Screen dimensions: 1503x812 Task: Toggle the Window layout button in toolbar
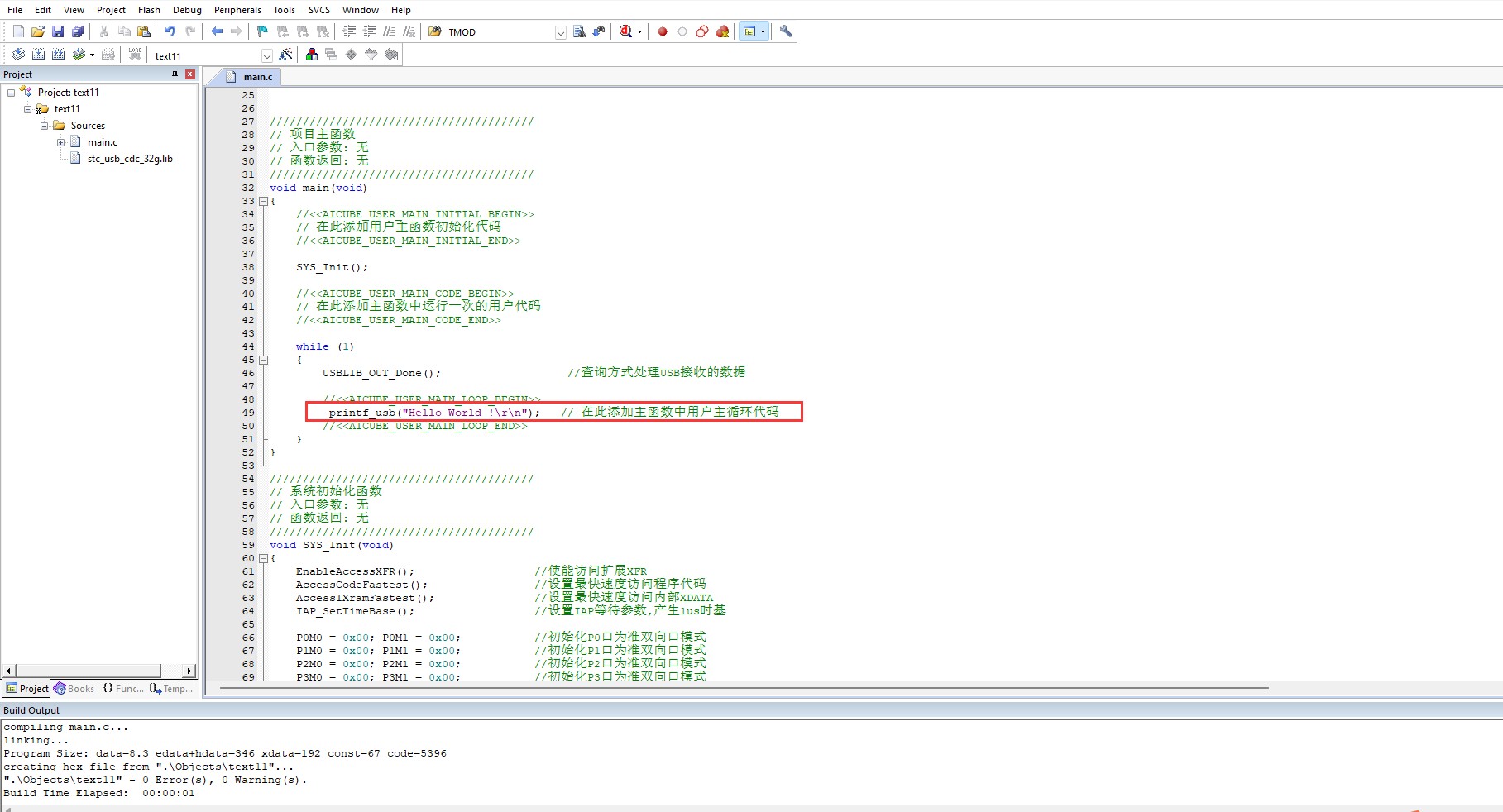click(x=749, y=31)
